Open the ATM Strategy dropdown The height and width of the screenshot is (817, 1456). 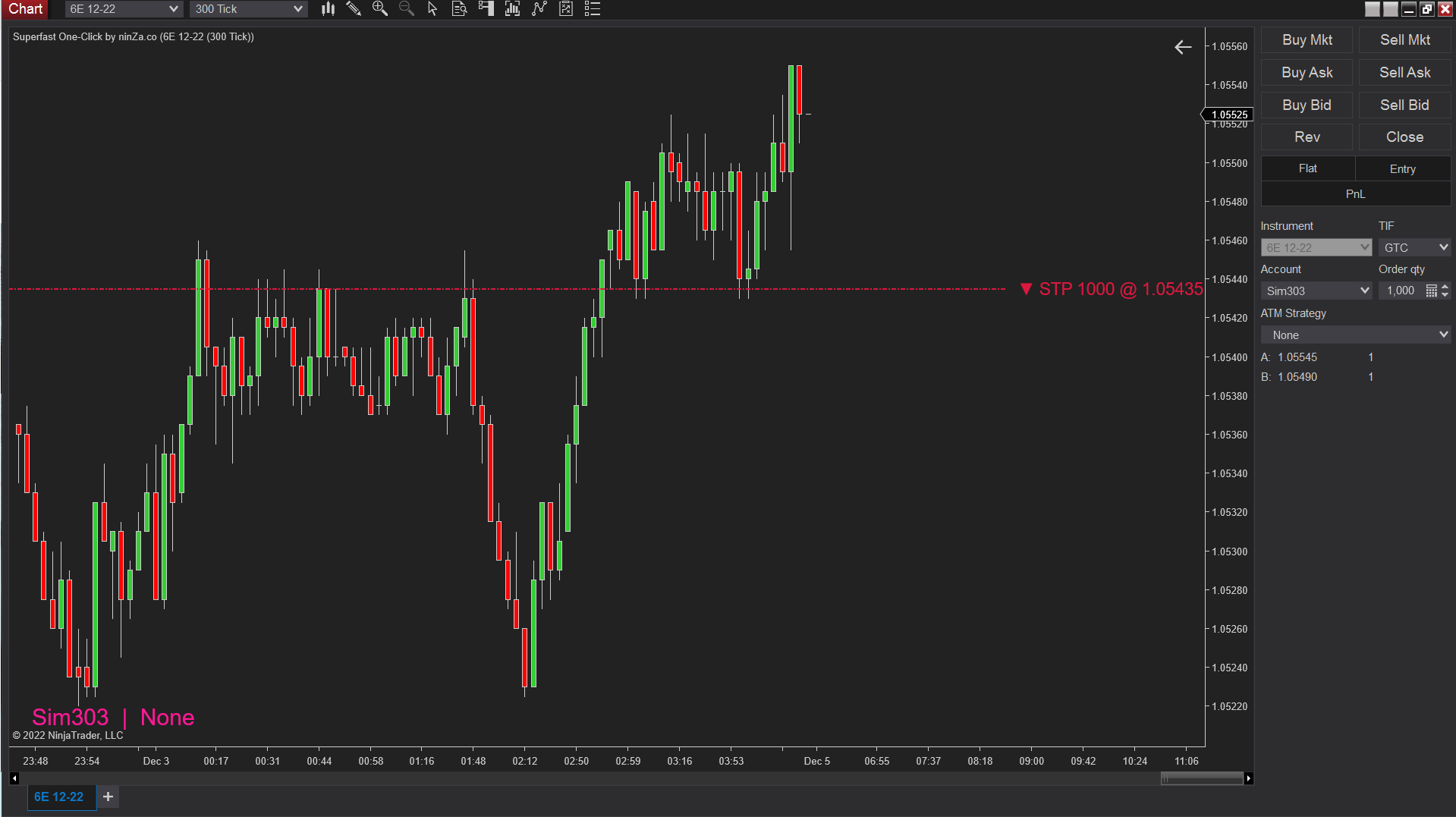1355,334
